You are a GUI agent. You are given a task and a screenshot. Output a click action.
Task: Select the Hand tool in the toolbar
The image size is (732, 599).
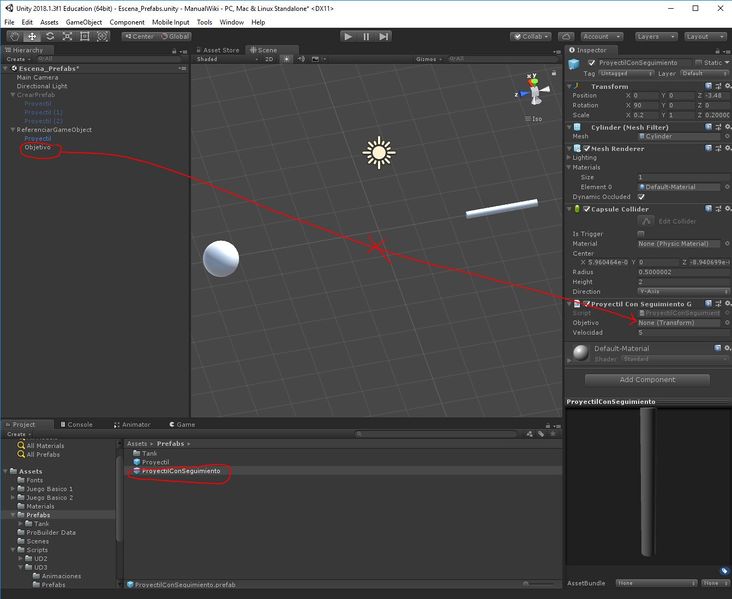coord(15,36)
